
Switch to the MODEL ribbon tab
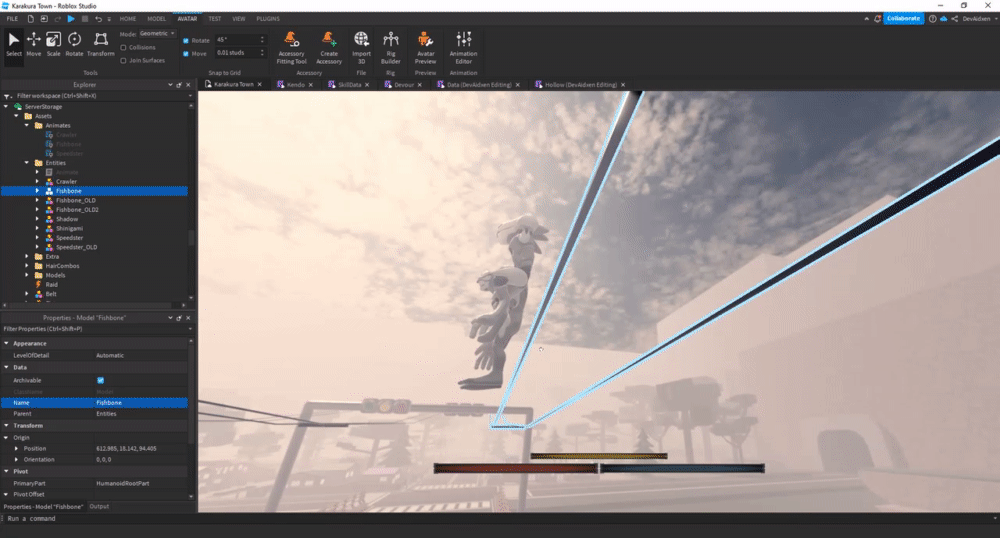[x=156, y=19]
